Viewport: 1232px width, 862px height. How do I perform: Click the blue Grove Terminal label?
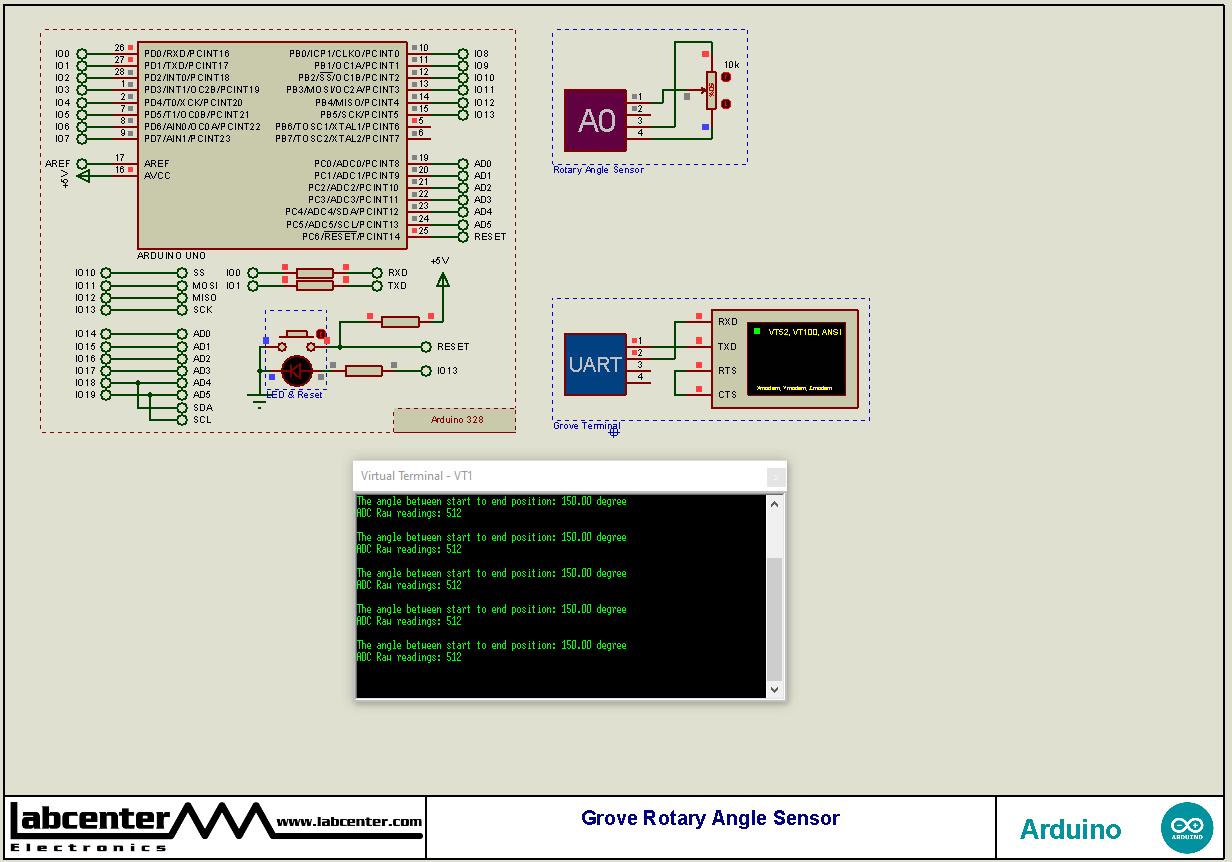[x=586, y=425]
